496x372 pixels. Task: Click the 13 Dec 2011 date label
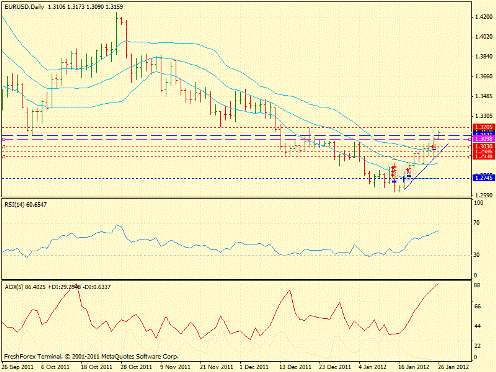(295, 367)
